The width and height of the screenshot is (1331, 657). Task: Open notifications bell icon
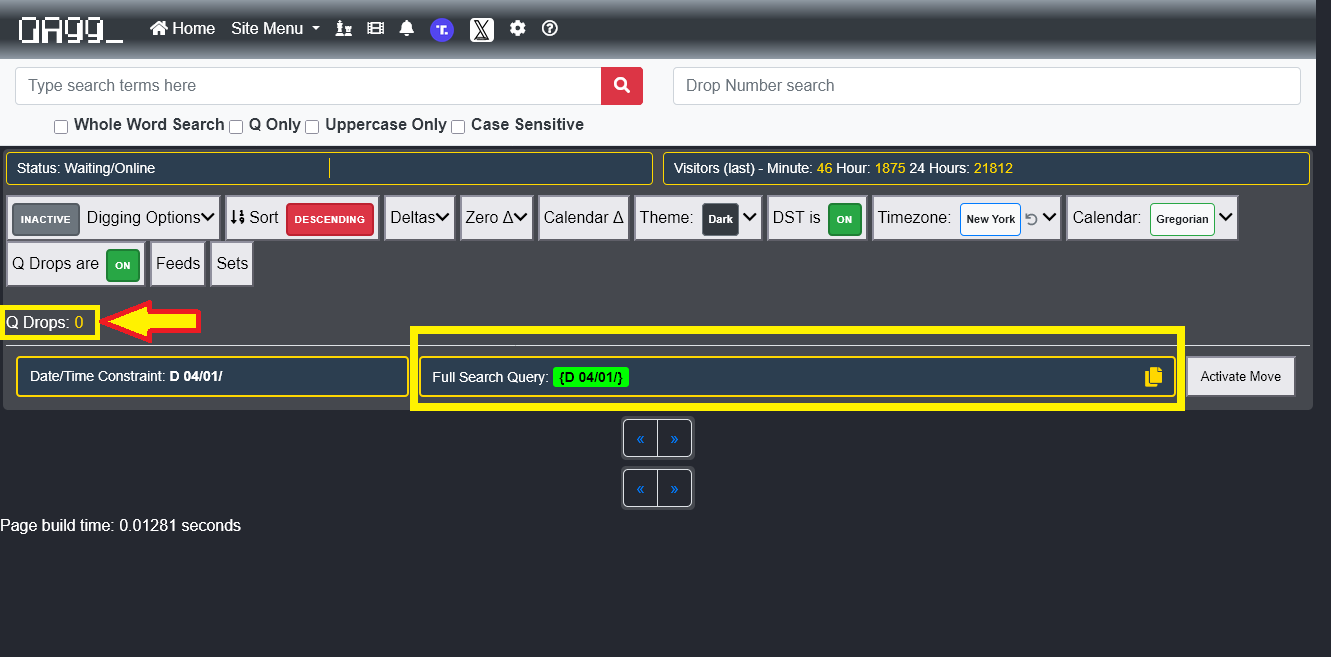(406, 29)
